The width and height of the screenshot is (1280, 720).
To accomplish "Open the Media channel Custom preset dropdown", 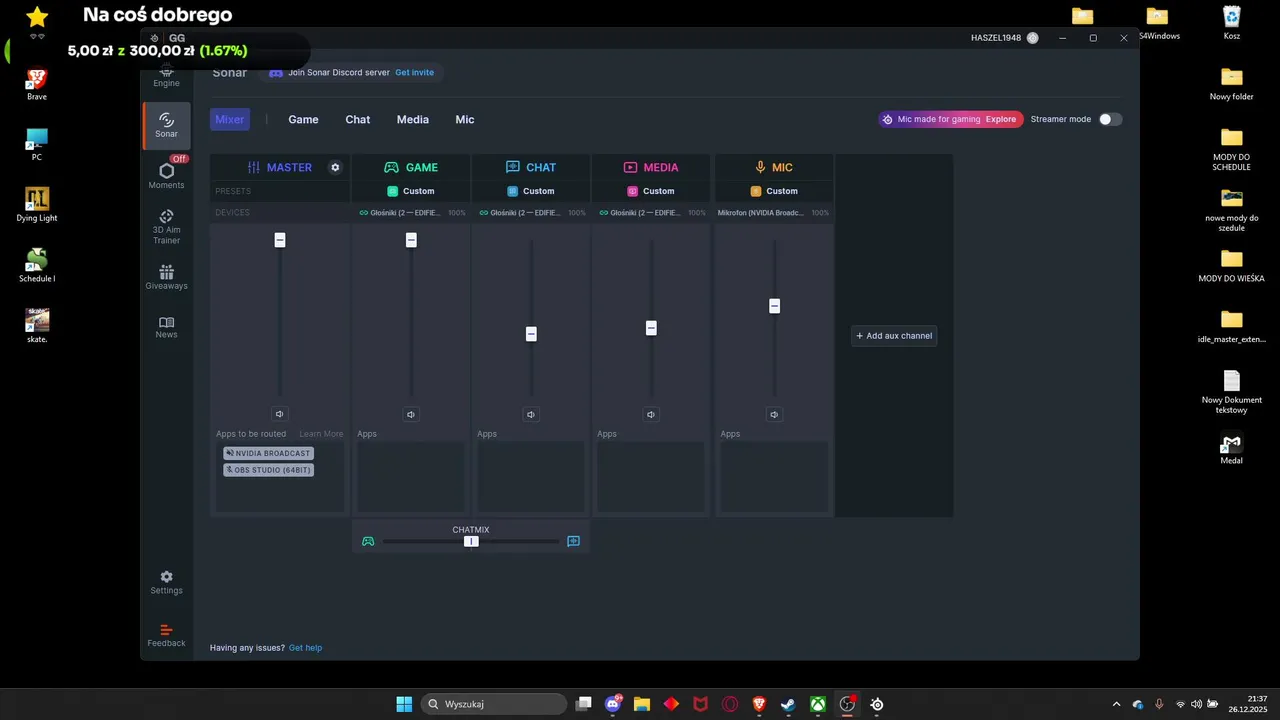I will [651, 191].
